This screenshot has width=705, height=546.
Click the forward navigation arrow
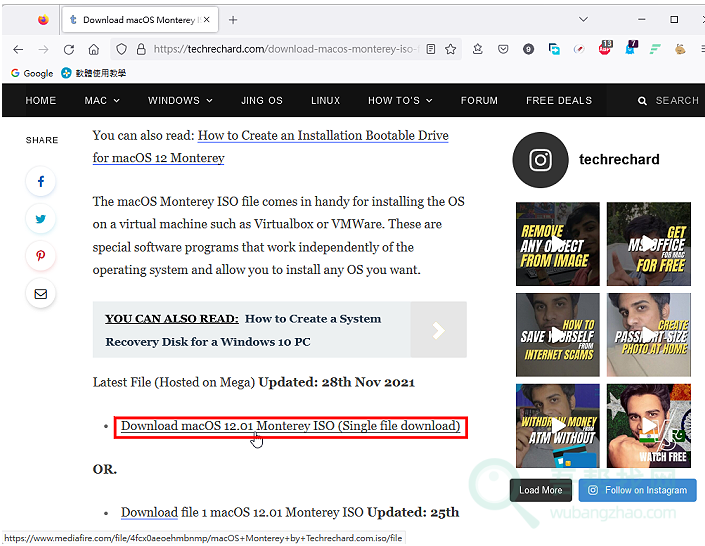(x=43, y=49)
